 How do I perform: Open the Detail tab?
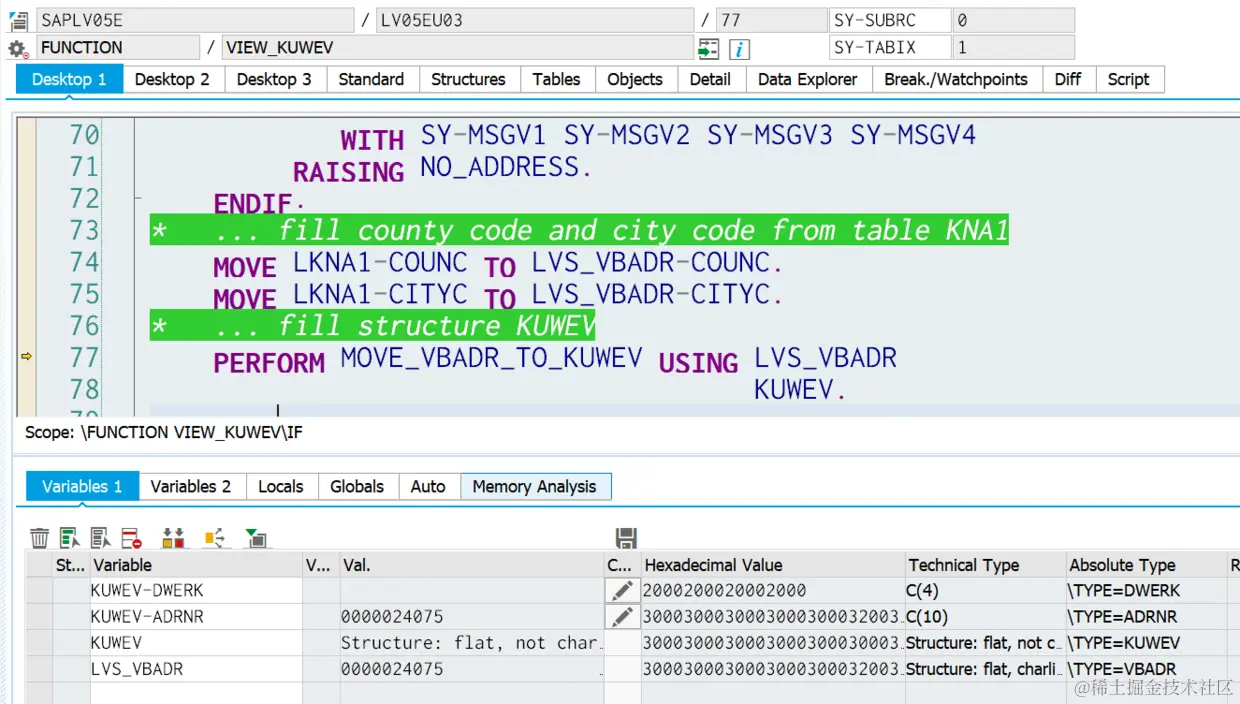[x=710, y=79]
